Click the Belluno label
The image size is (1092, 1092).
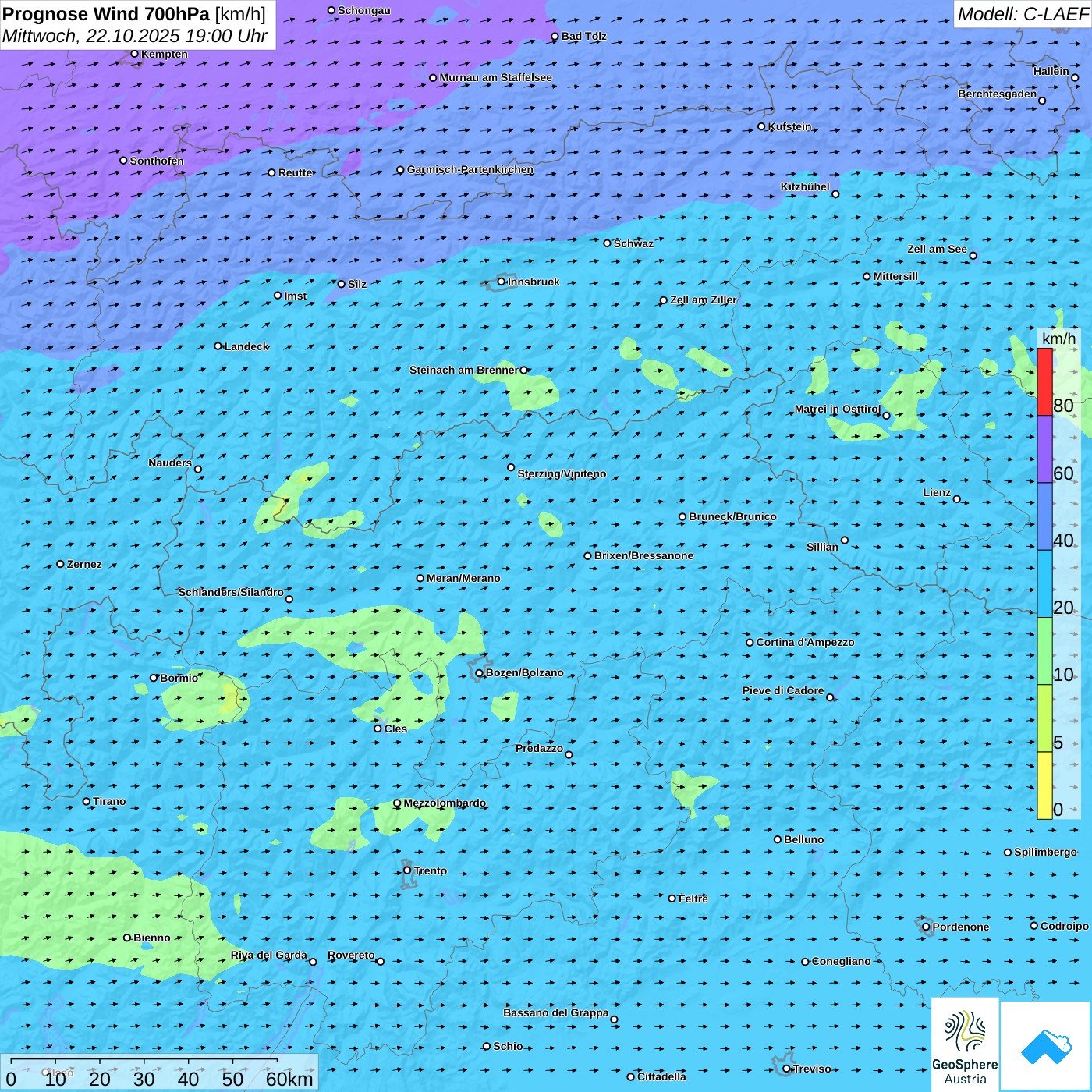click(x=803, y=839)
